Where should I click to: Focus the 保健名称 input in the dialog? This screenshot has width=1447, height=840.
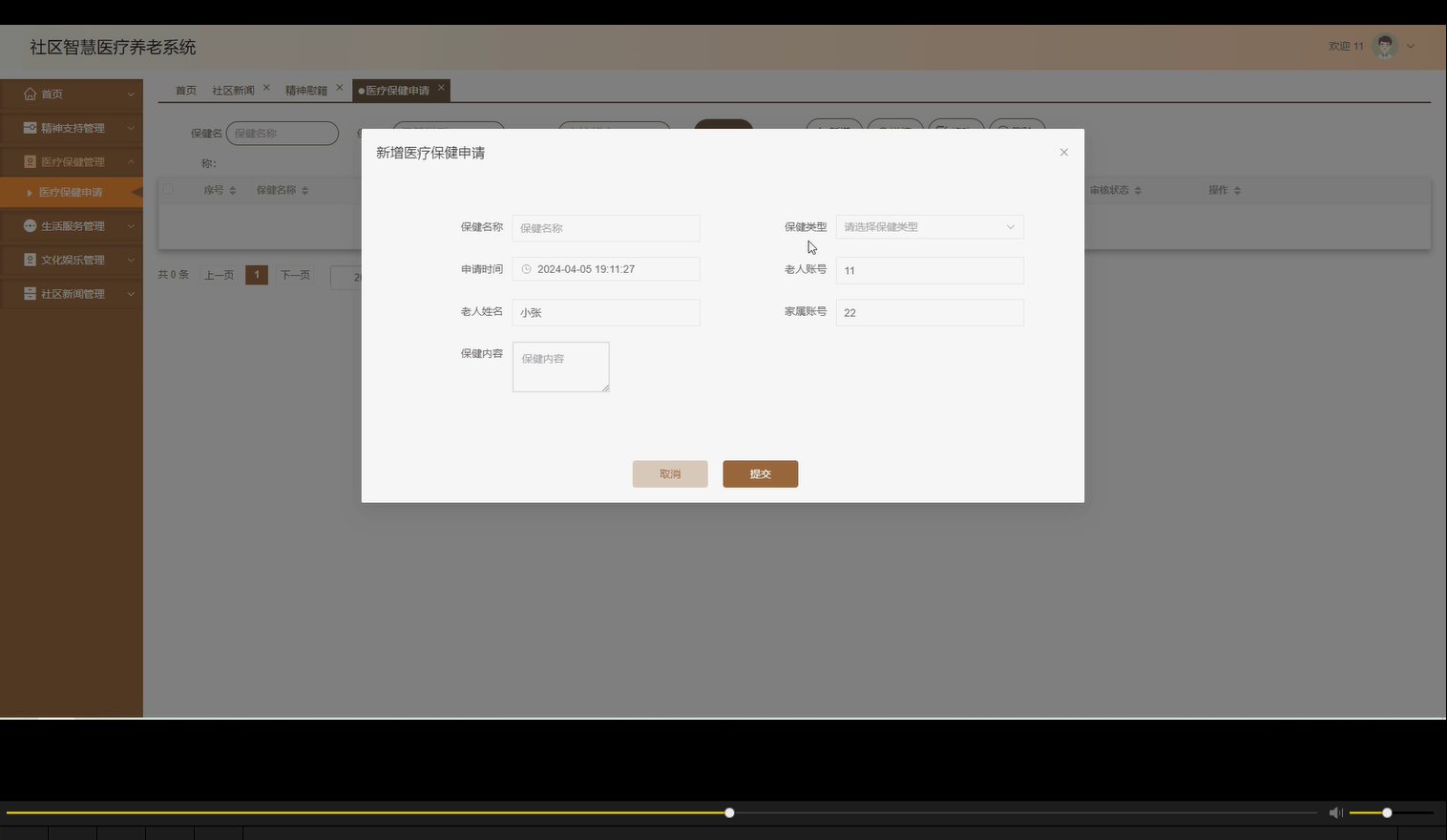pyautogui.click(x=606, y=228)
